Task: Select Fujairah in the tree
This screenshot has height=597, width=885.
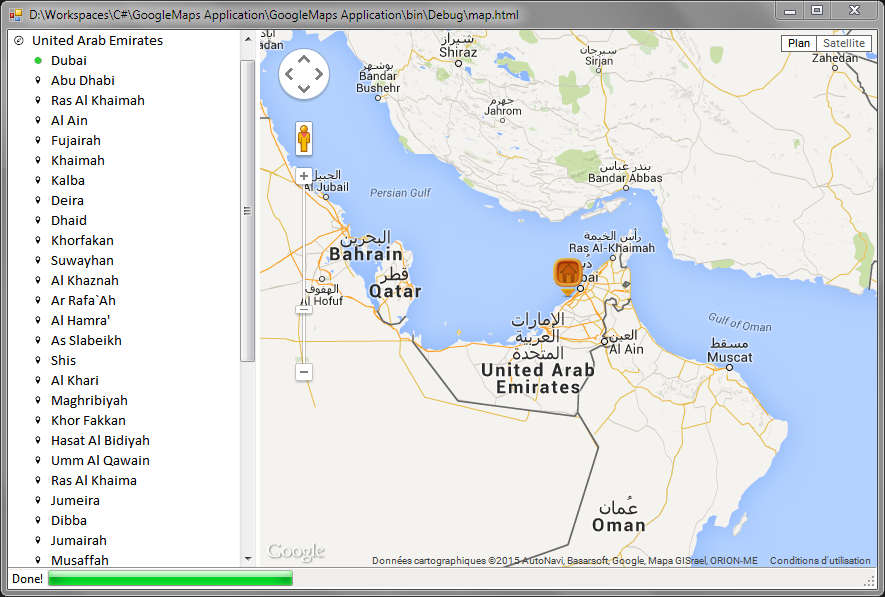Action: (x=76, y=141)
